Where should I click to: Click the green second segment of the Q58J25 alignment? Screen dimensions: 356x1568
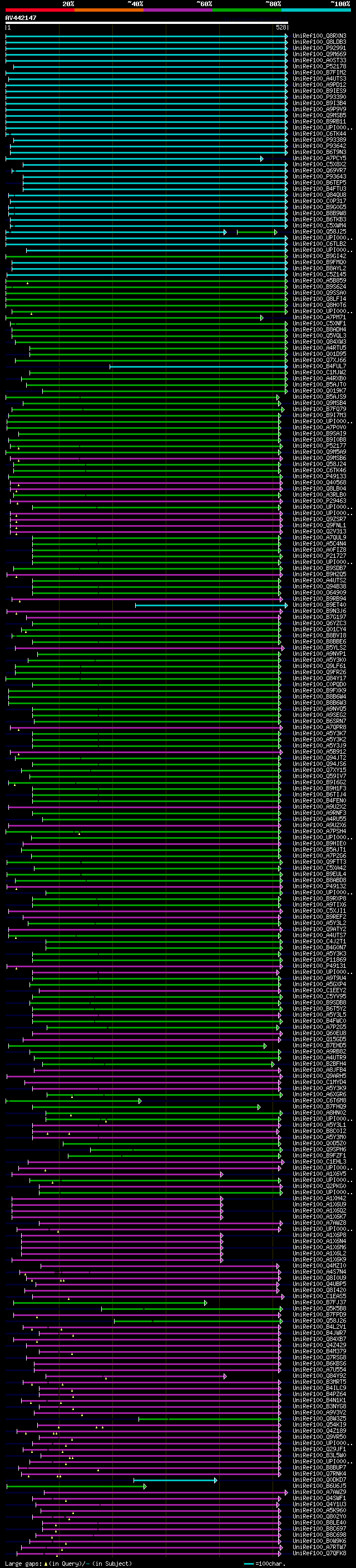tap(257, 232)
